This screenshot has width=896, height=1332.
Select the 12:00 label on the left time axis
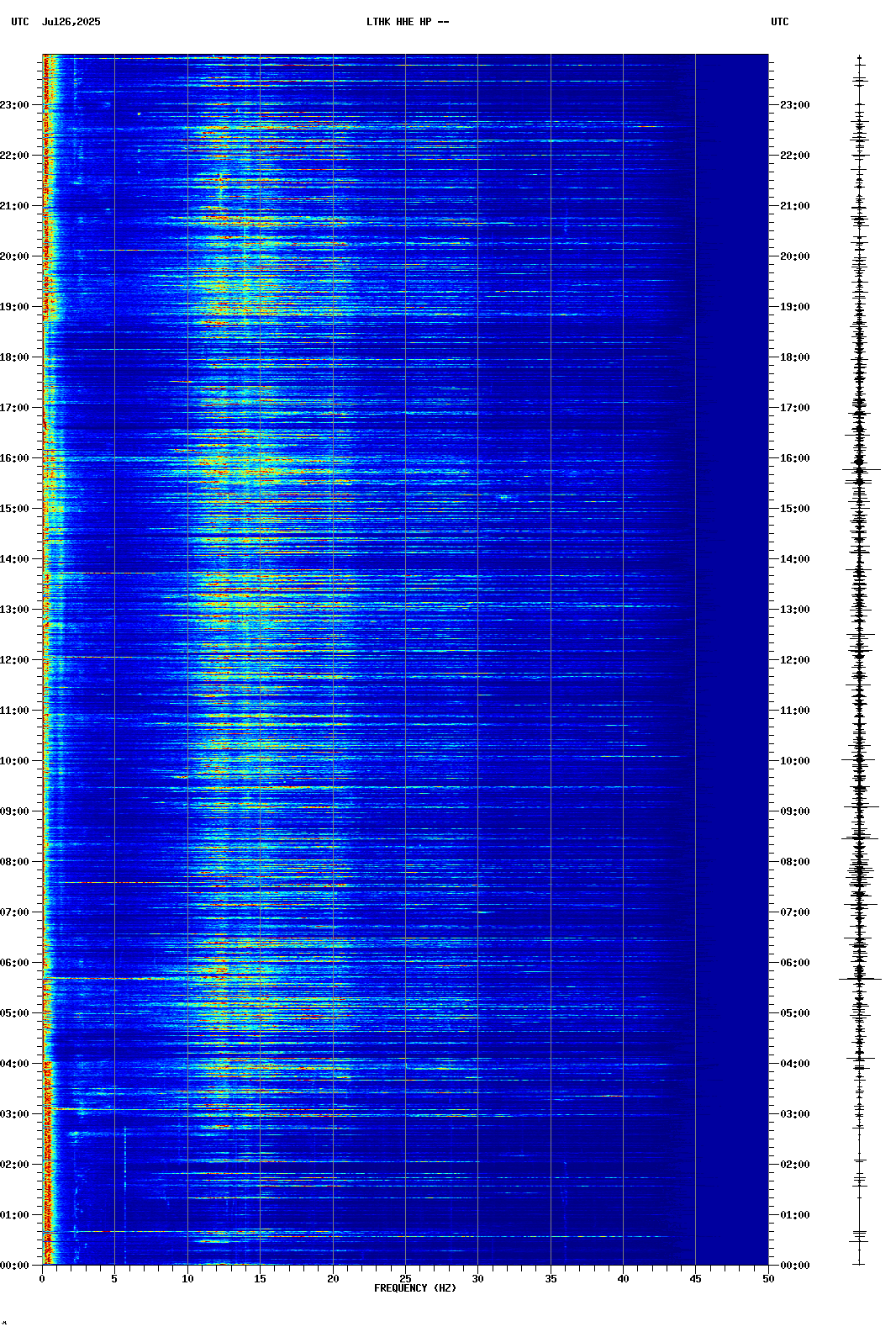14,660
